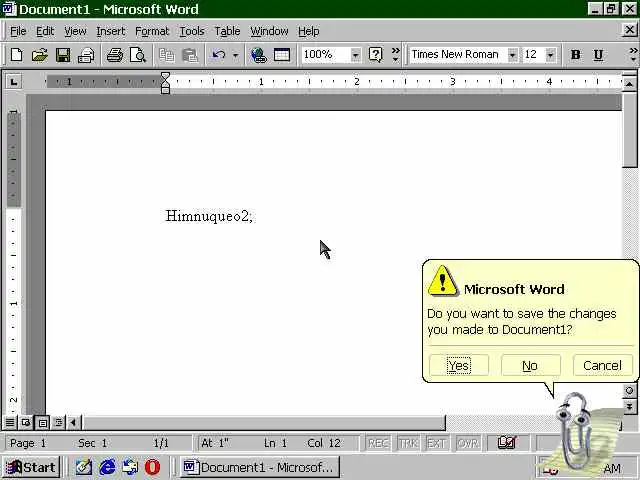Click the Document1 taskbar button
640x480 pixels.
point(260,467)
